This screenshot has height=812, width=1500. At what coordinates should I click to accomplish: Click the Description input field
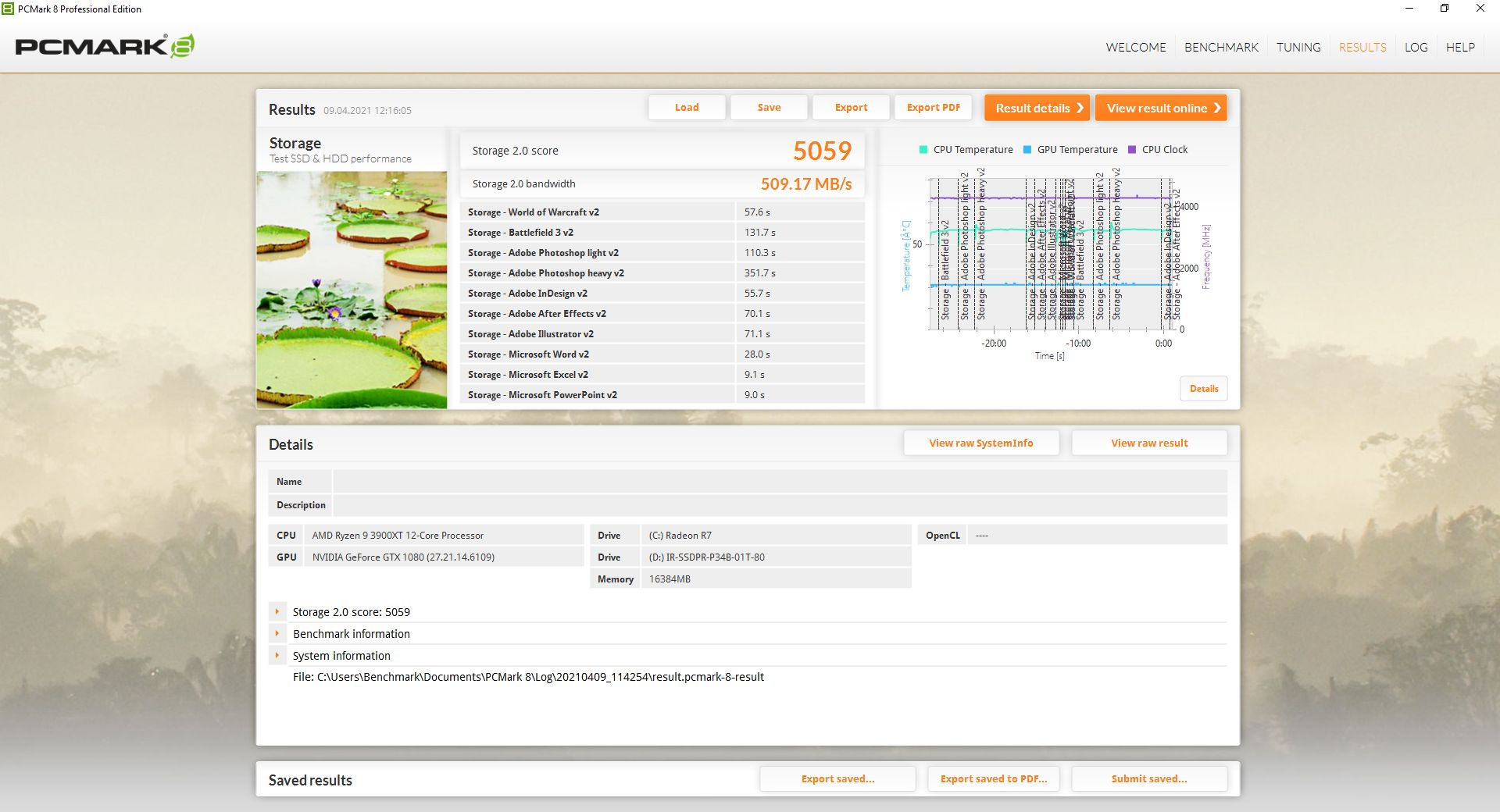pos(780,505)
